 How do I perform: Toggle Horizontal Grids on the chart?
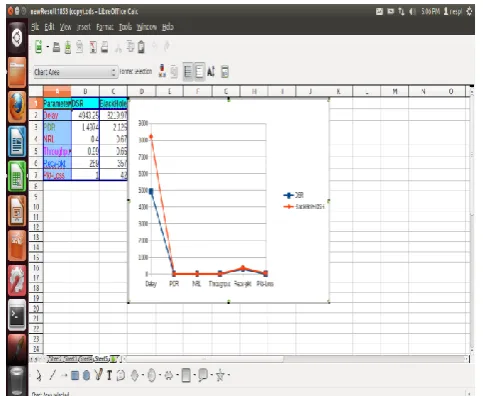[x=188, y=71]
